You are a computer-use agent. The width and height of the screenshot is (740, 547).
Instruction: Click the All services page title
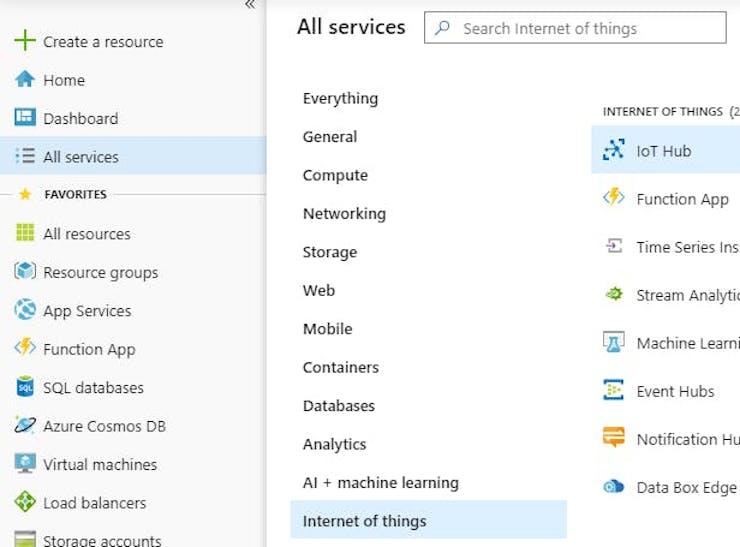point(351,26)
